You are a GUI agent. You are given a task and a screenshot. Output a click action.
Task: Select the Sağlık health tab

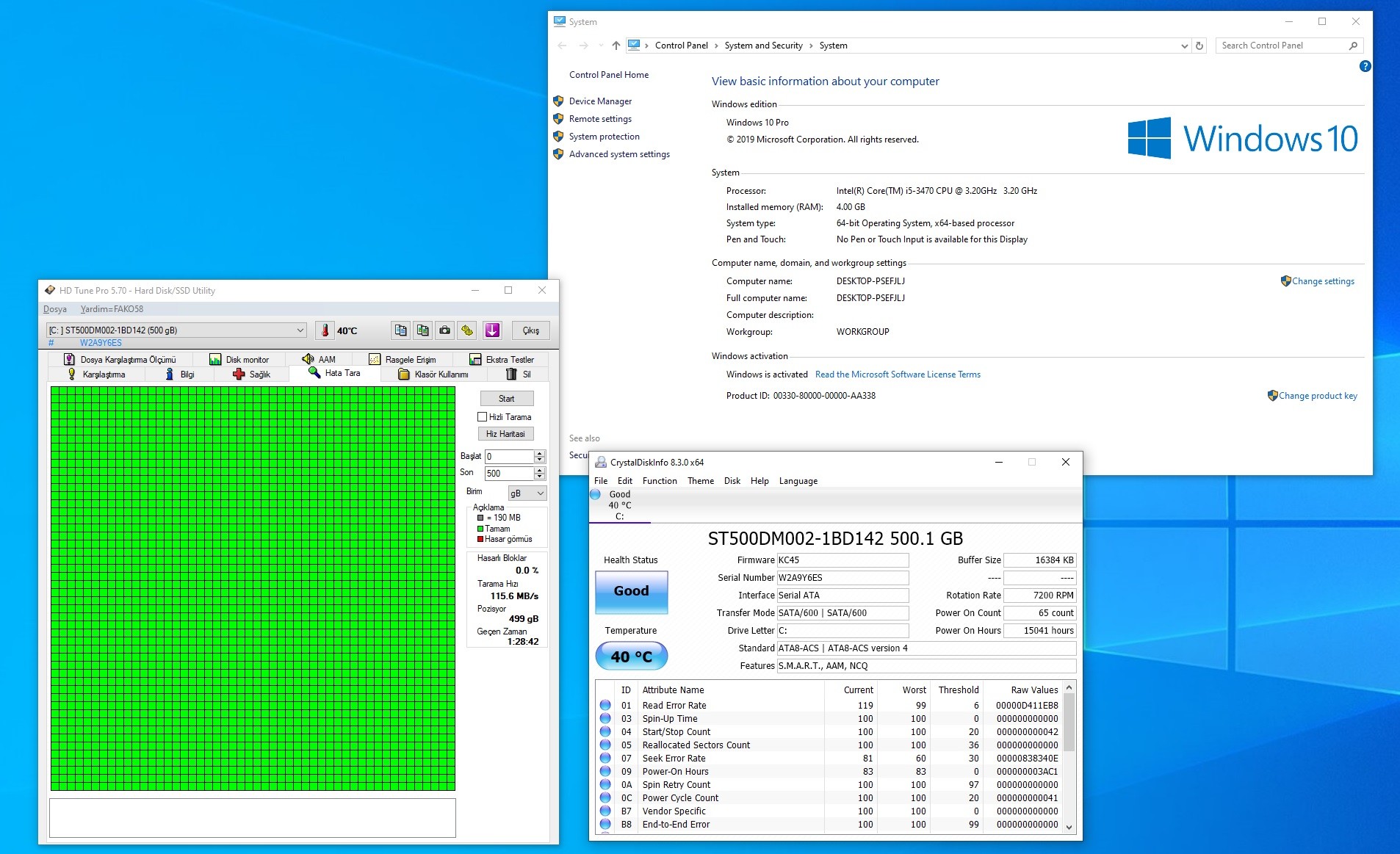tap(251, 374)
